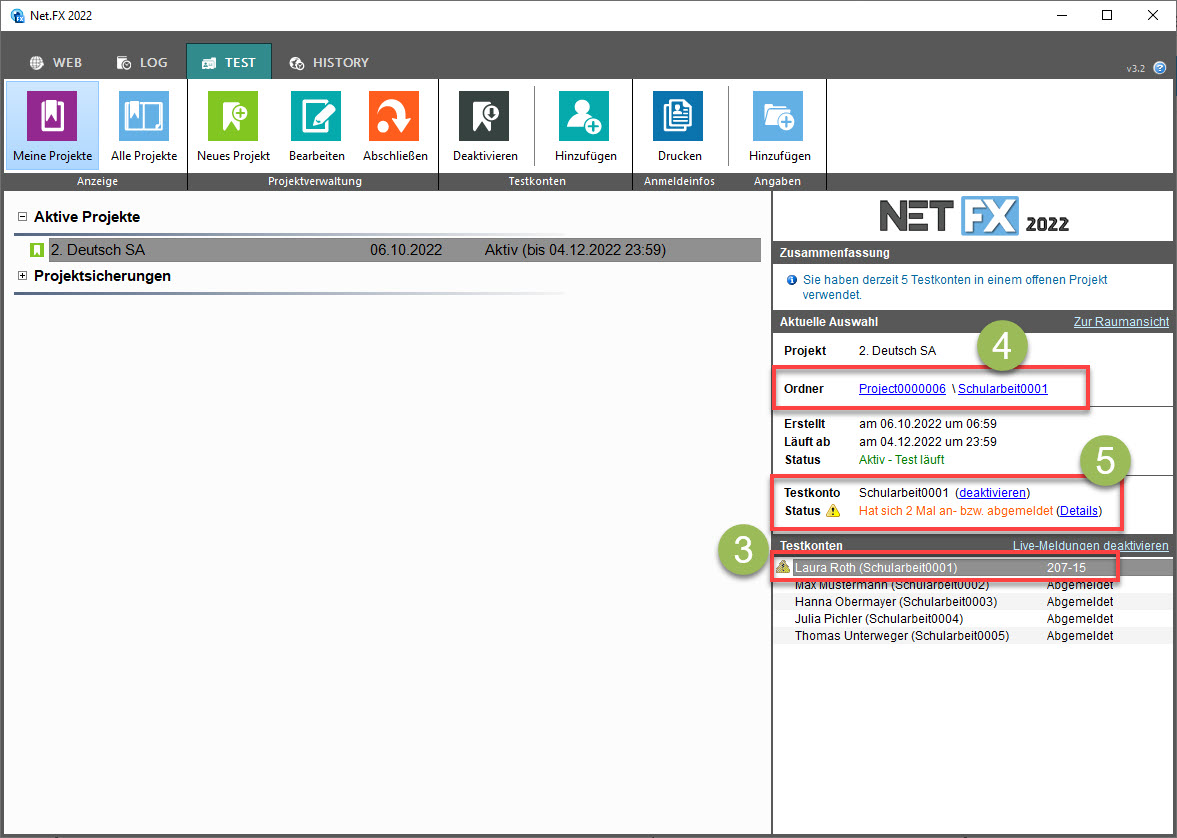Collapse the Aktive Projekte tree node
Image resolution: width=1177 pixels, height=838 pixels.
[x=22, y=217]
